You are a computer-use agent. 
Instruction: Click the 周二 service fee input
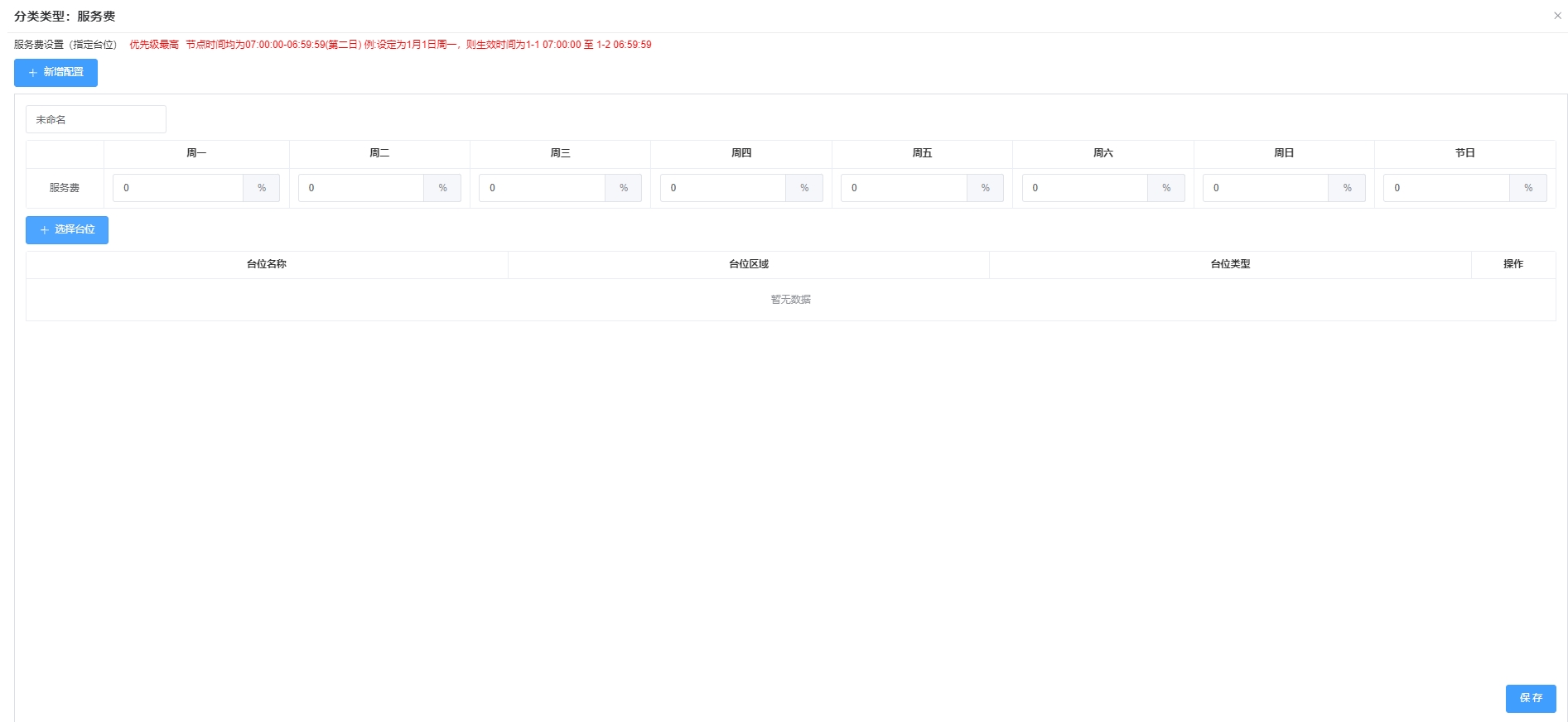pos(361,188)
